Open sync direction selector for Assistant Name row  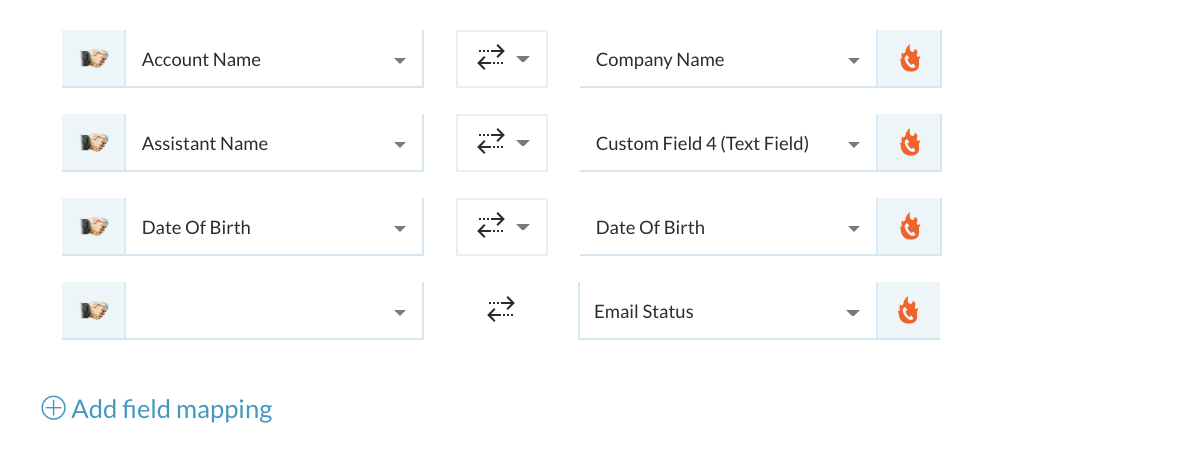click(502, 143)
